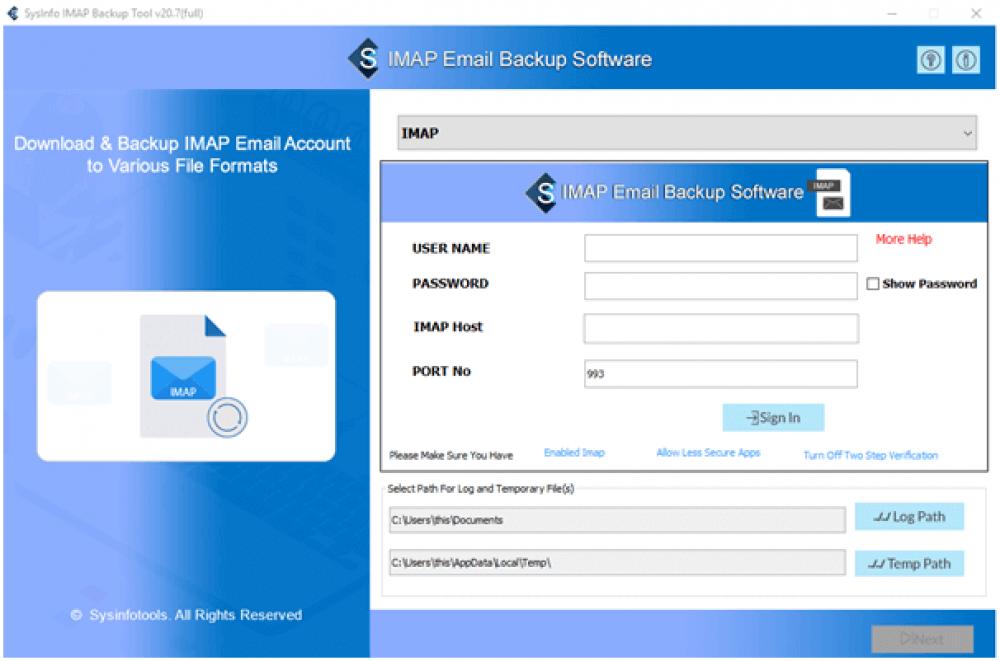Screen dimensions: 1000x661
Task: Click the SysInfo S logo in the header
Action: 367,59
